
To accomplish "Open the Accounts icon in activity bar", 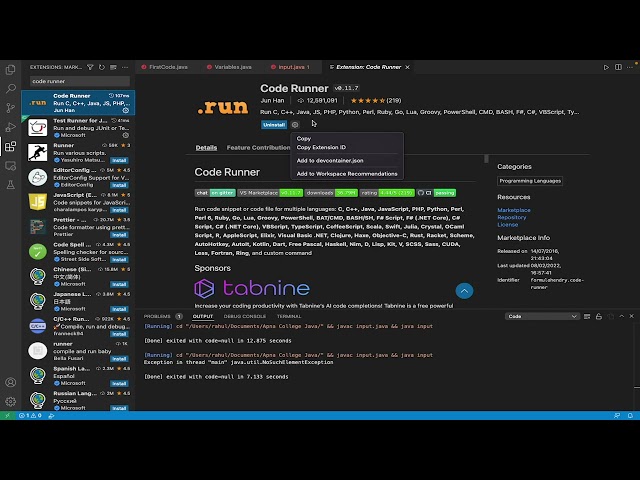I will [x=11, y=382].
